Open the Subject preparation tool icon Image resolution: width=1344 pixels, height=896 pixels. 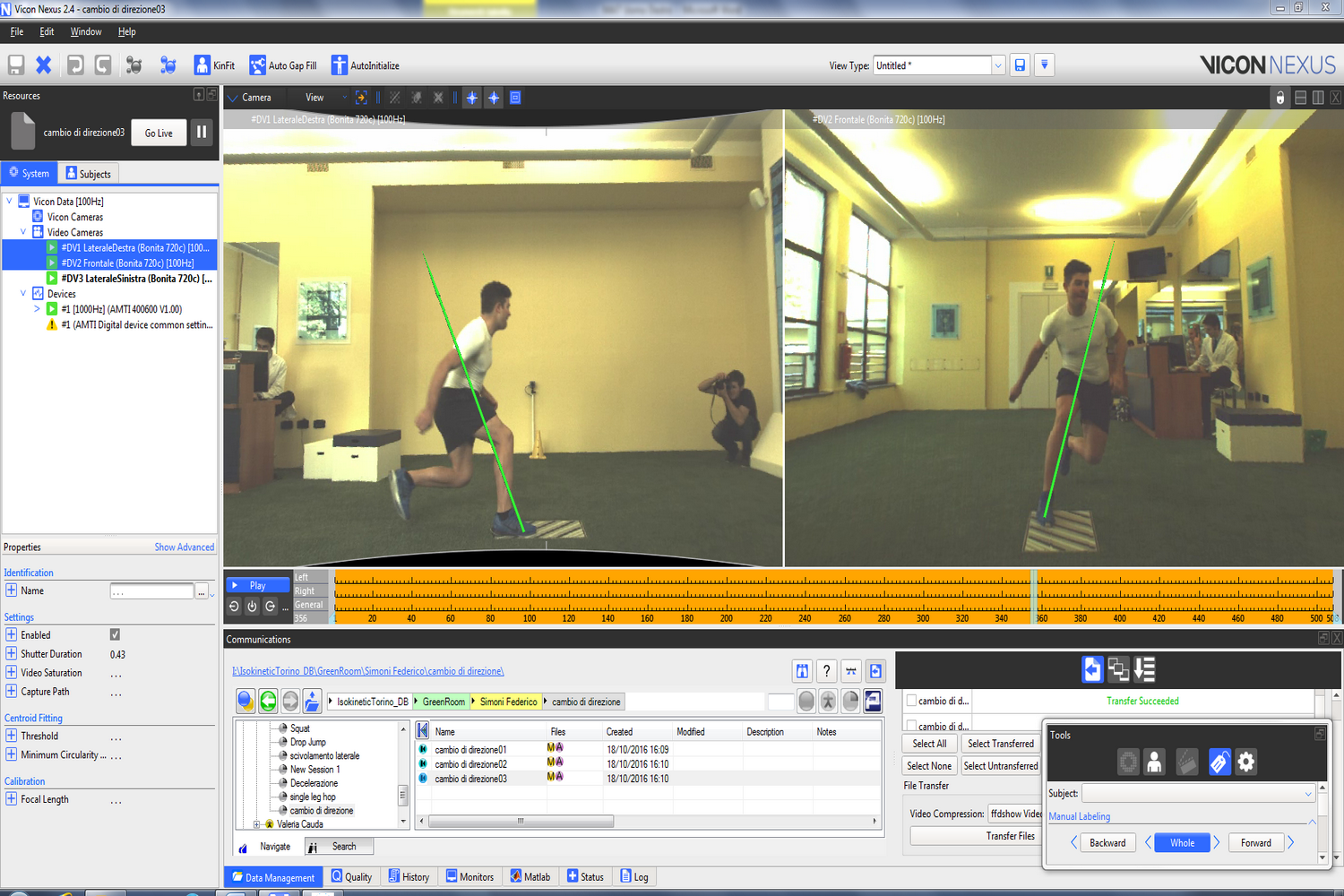(1155, 762)
